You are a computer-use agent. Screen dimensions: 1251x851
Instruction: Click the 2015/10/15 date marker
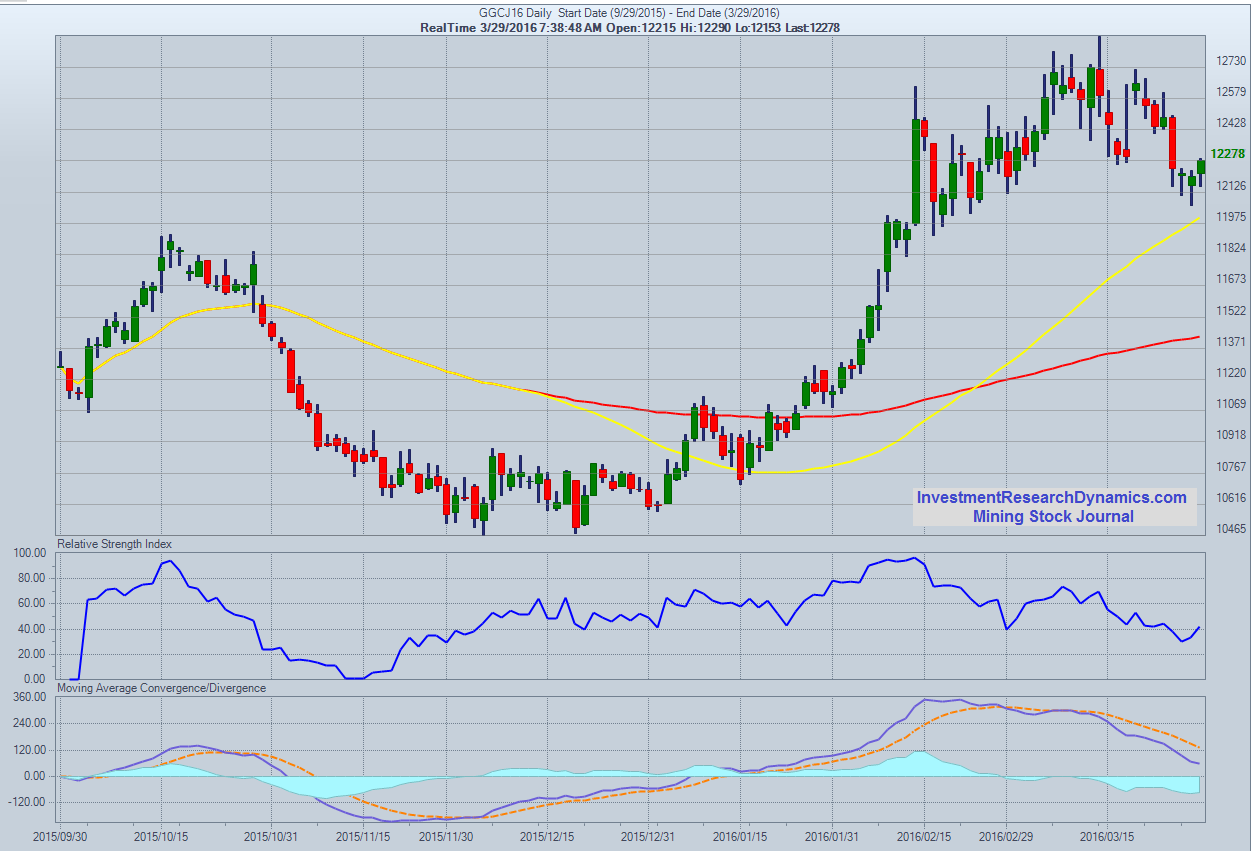pyautogui.click(x=163, y=835)
